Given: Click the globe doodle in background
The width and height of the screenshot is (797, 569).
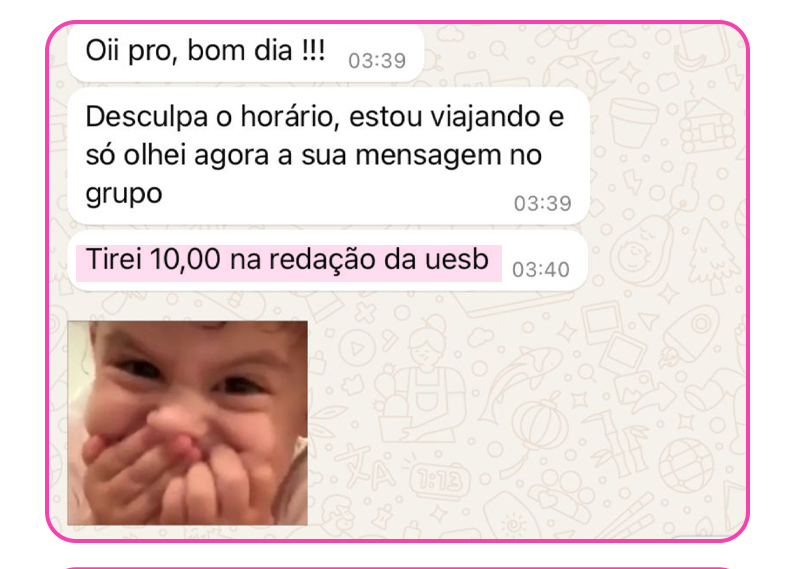Looking at the screenshot, I should (x=686, y=467).
